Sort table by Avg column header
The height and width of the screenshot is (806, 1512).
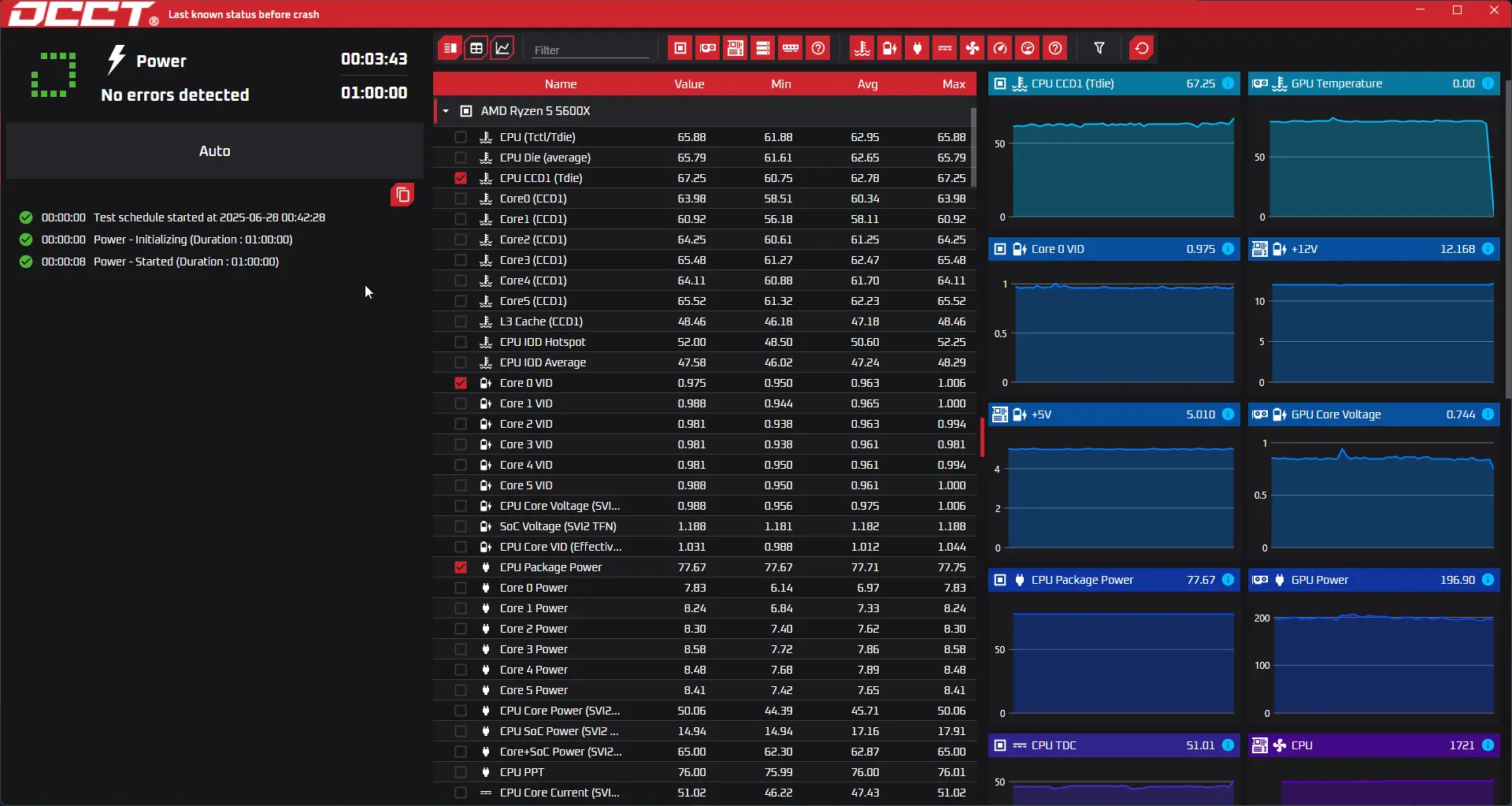click(x=867, y=84)
